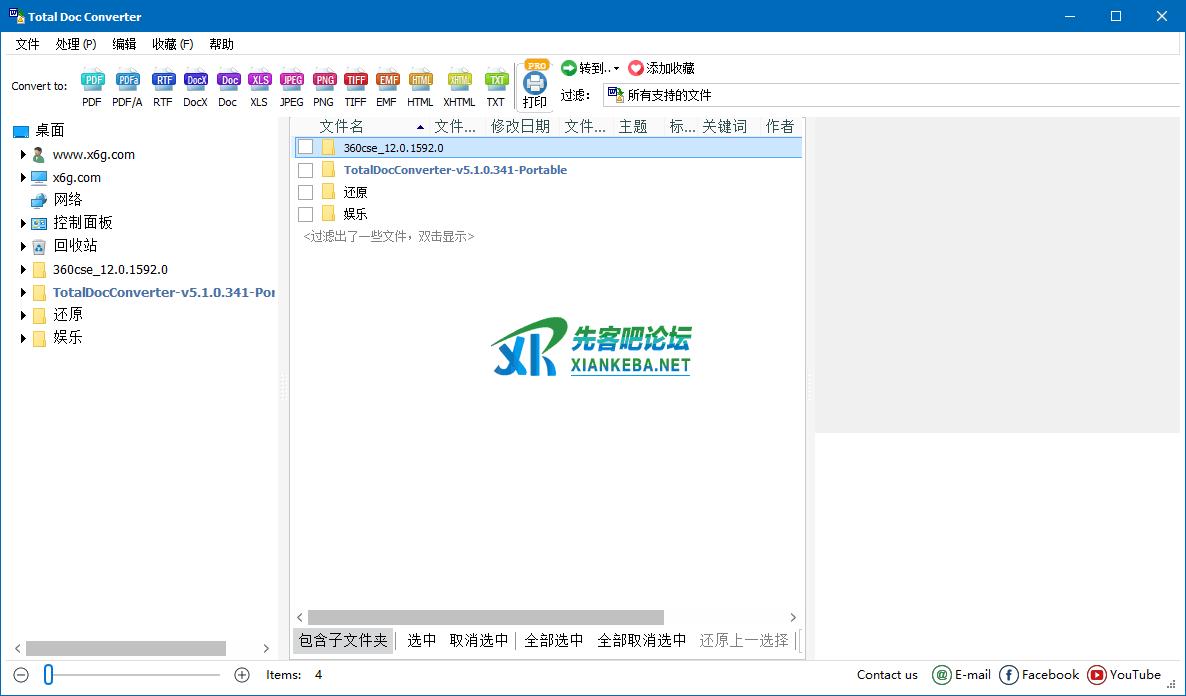Enable the checkbox for 娱乐 folder
This screenshot has height=696, width=1186.
coord(306,214)
